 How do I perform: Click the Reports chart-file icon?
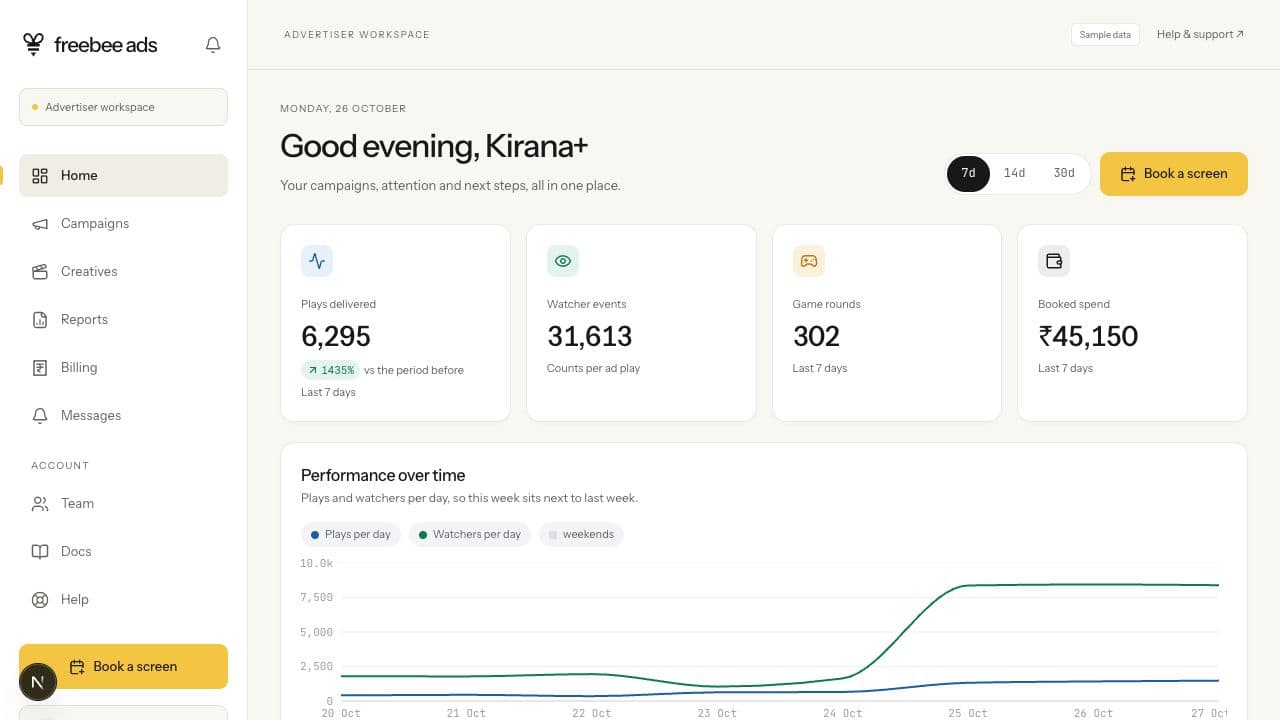pos(40,320)
